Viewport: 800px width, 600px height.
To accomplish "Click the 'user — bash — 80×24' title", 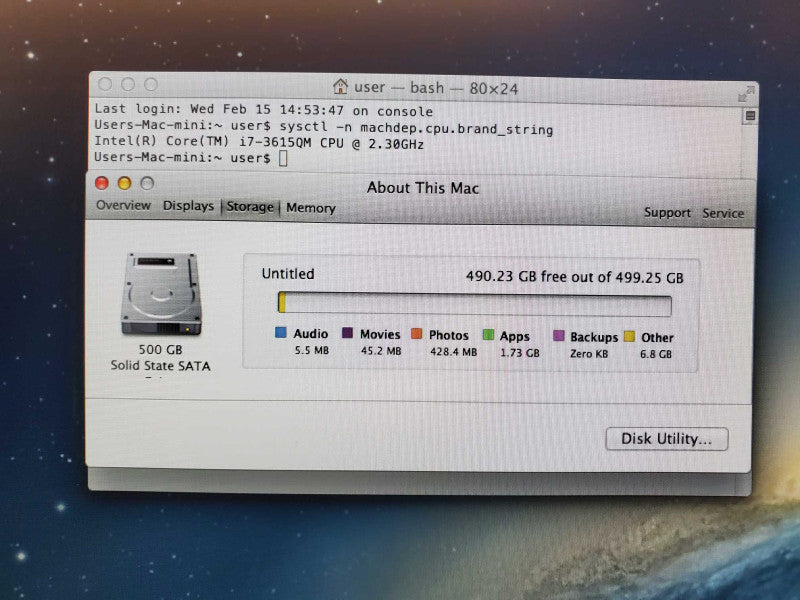I will pyautogui.click(x=436, y=88).
